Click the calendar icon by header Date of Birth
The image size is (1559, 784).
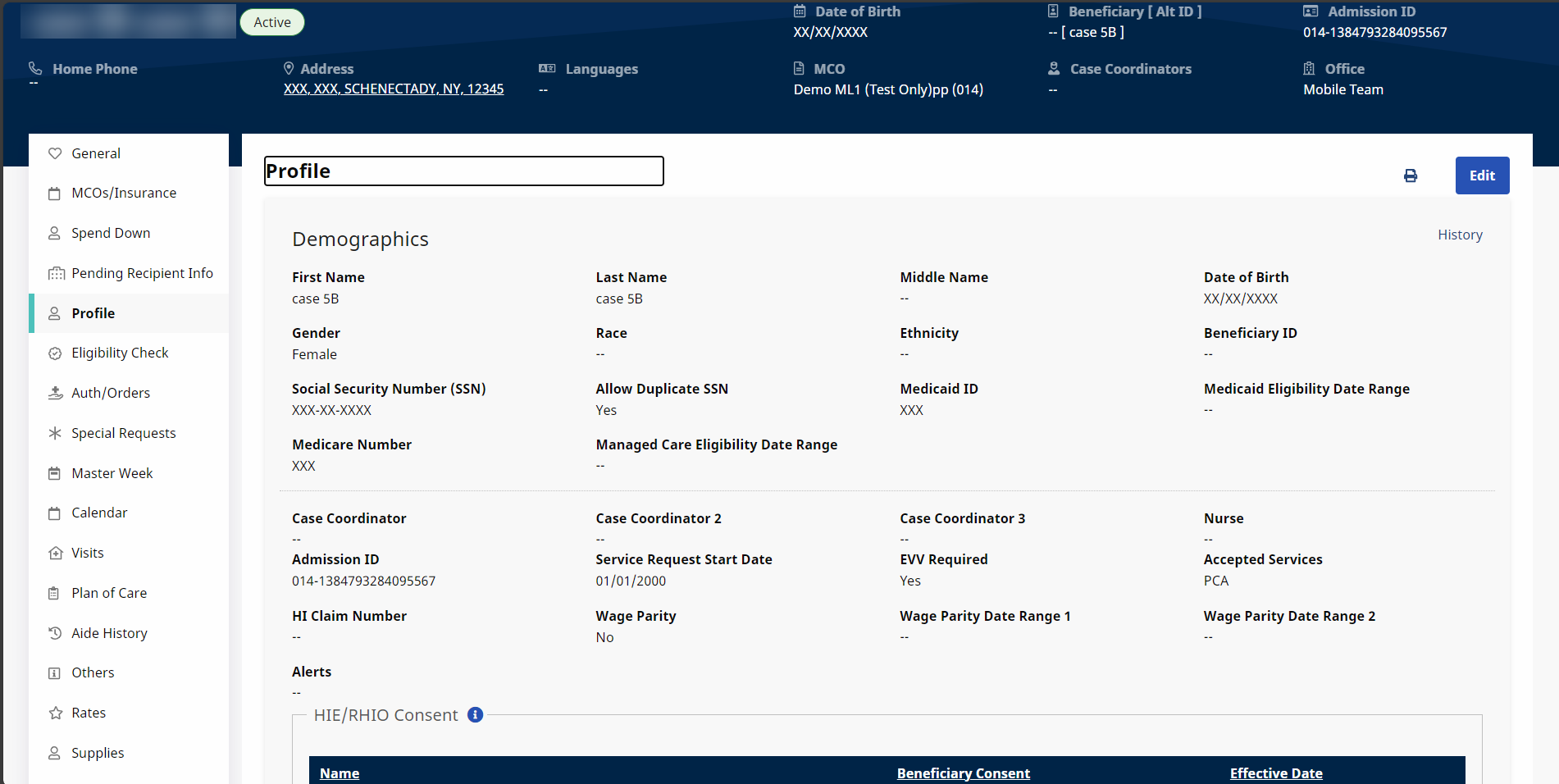tap(800, 11)
